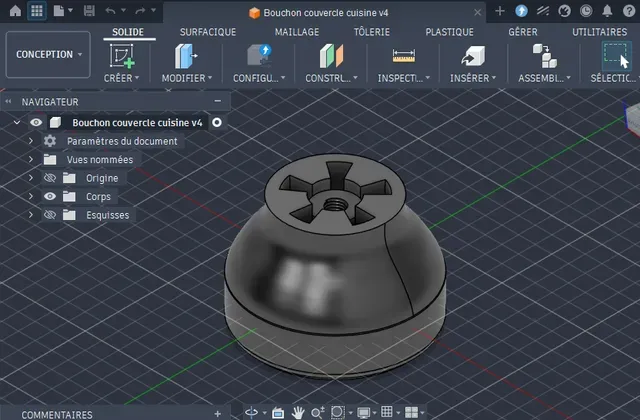This screenshot has height=420, width=640.
Task: Switch to the UTILITAIRES tab
Action: tap(600, 32)
